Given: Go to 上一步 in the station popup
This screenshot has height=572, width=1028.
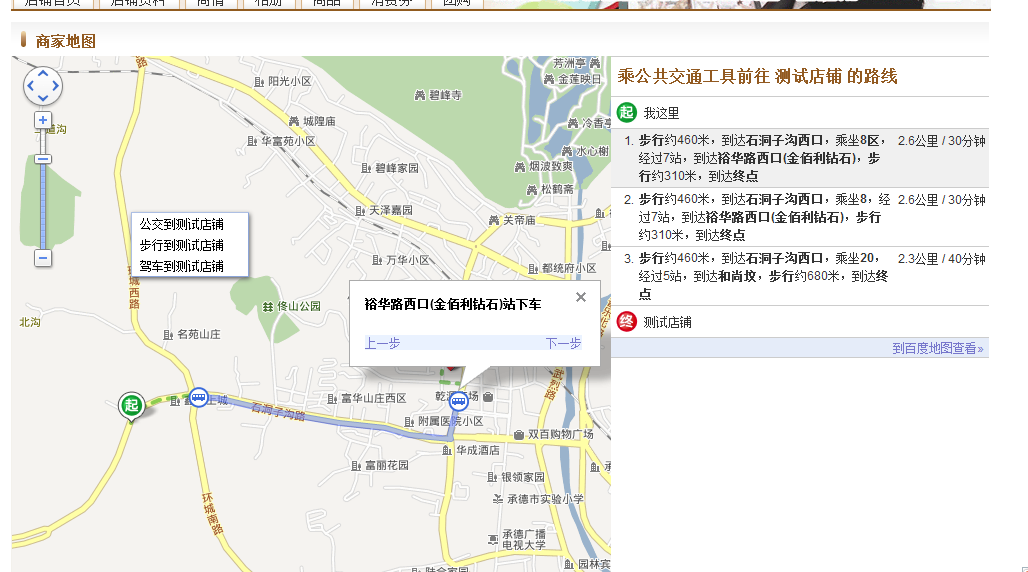Looking at the screenshot, I should tap(382, 343).
